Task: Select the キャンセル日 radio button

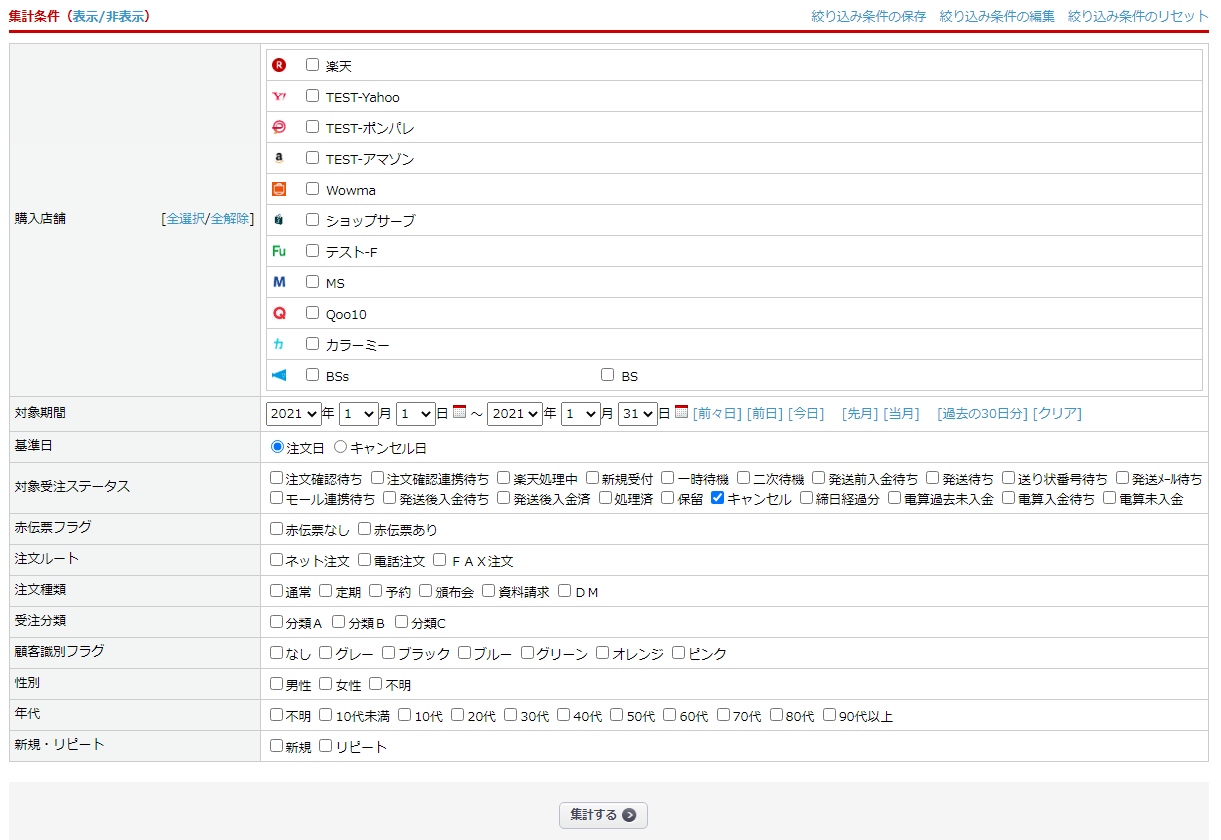Action: click(340, 447)
